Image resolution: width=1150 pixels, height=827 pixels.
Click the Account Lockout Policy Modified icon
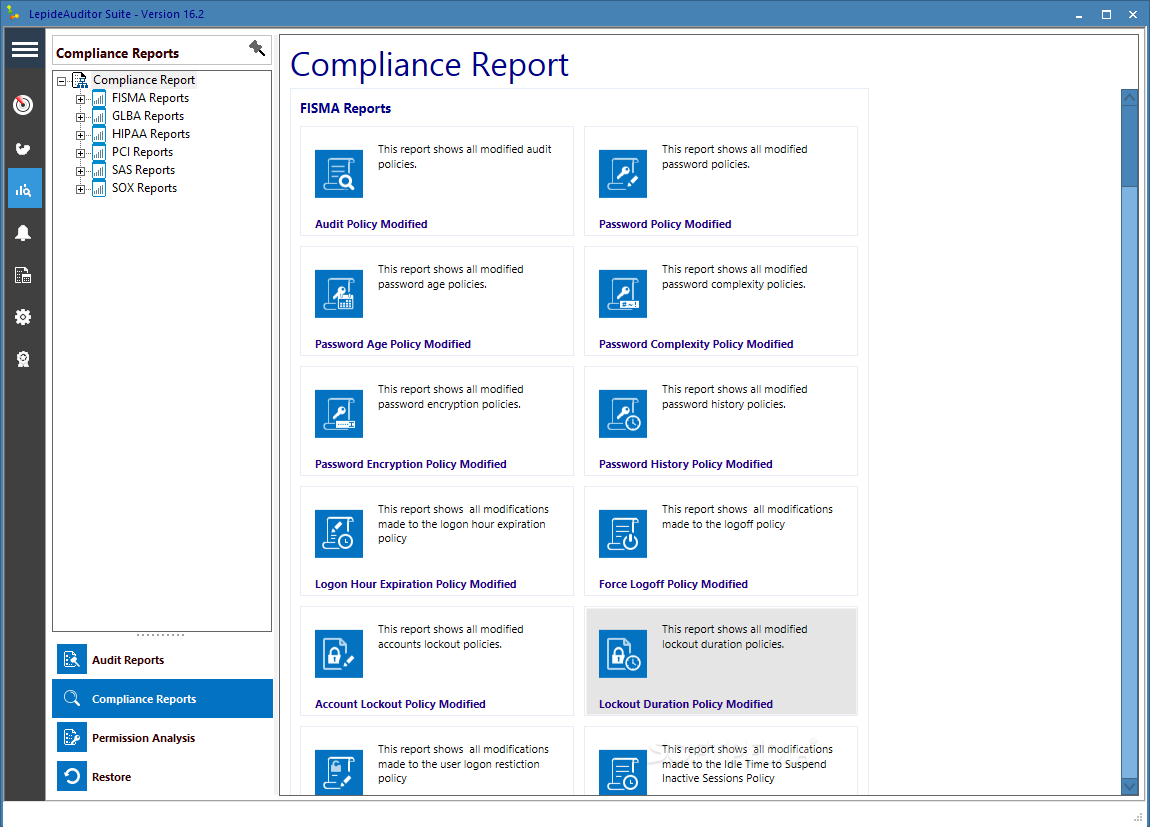tap(339, 654)
